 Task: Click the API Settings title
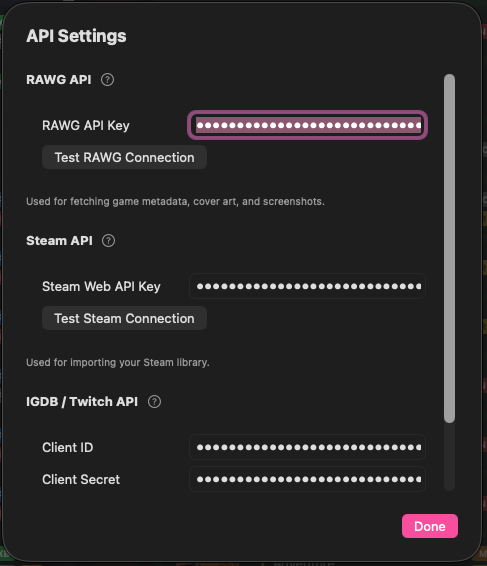tap(76, 36)
